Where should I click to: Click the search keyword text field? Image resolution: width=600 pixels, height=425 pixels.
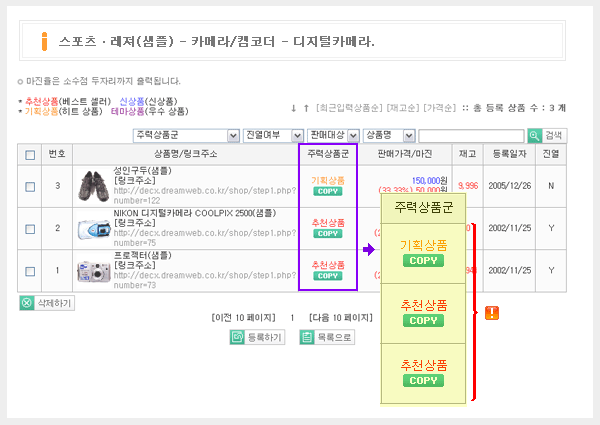470,136
